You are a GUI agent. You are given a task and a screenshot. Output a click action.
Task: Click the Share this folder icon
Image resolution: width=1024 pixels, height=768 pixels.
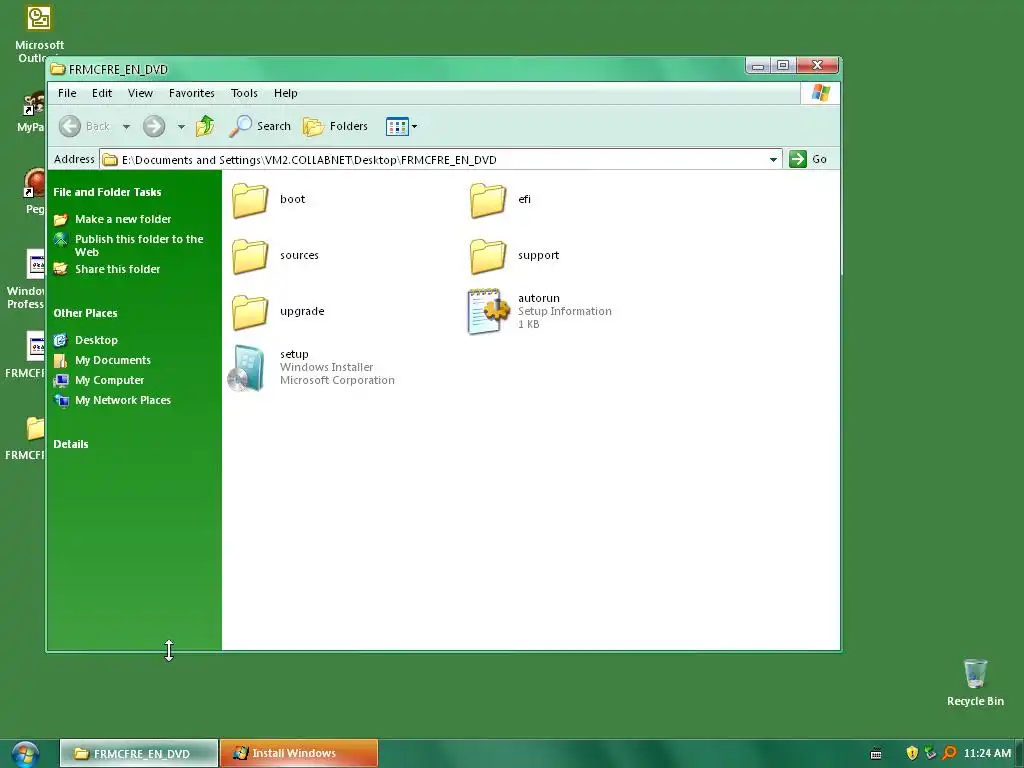click(x=61, y=268)
